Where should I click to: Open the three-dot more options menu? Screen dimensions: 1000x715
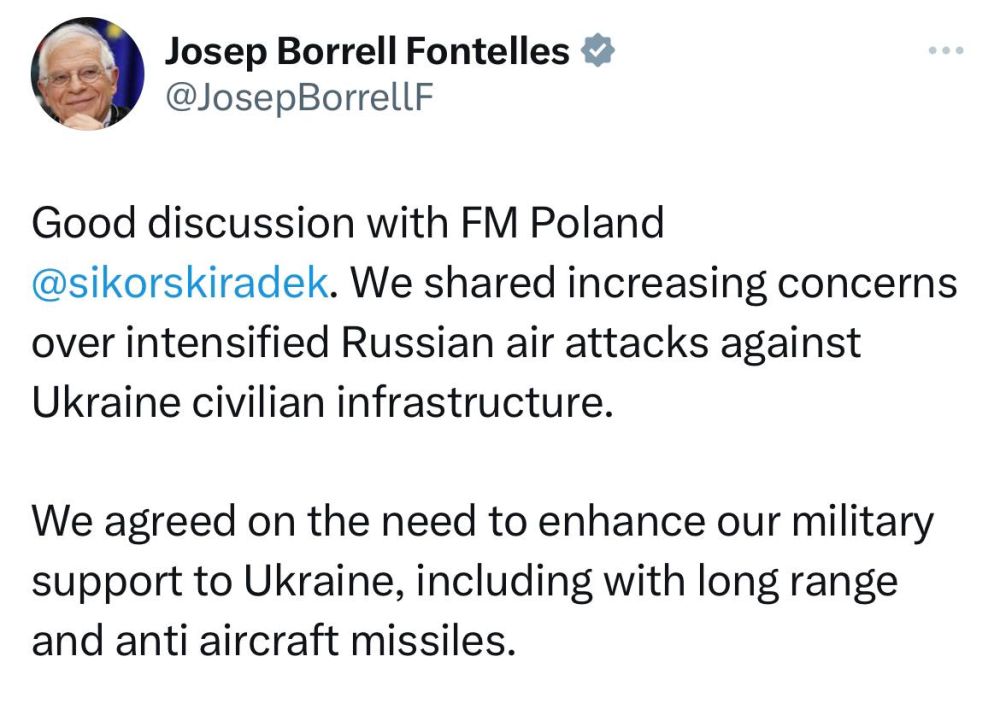click(x=945, y=50)
